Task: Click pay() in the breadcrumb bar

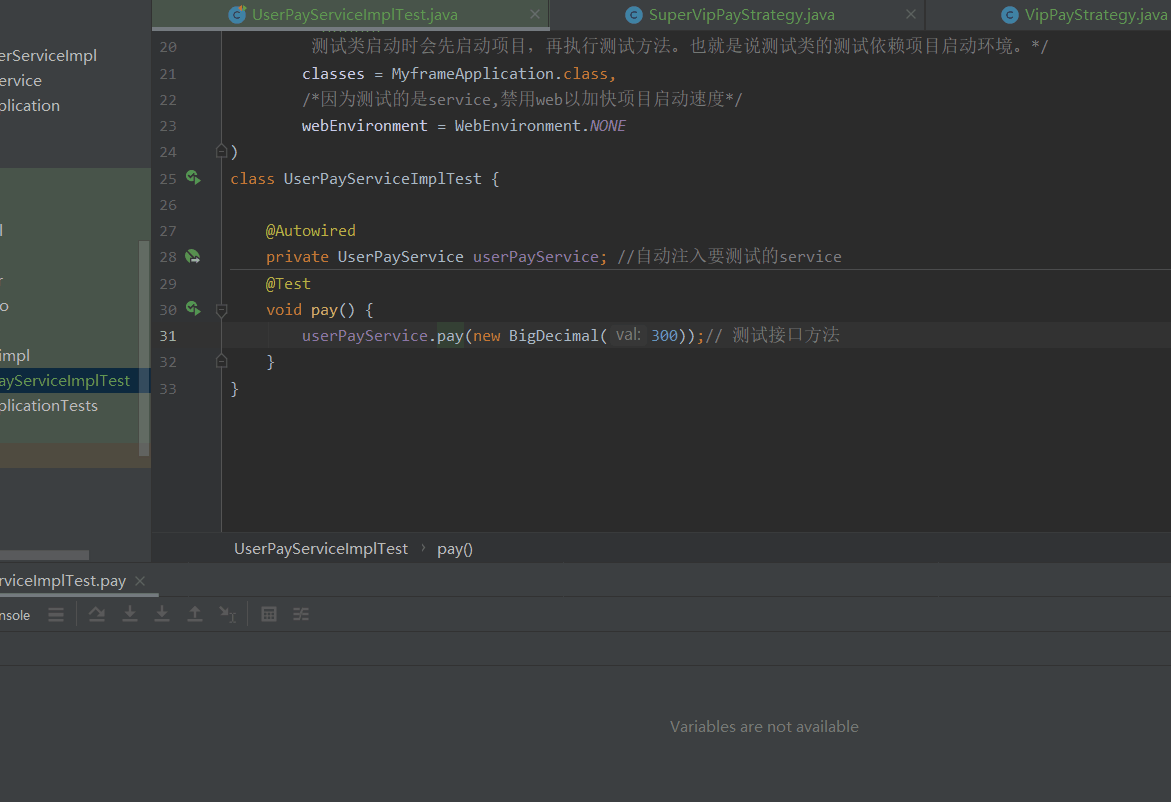Action: point(455,549)
